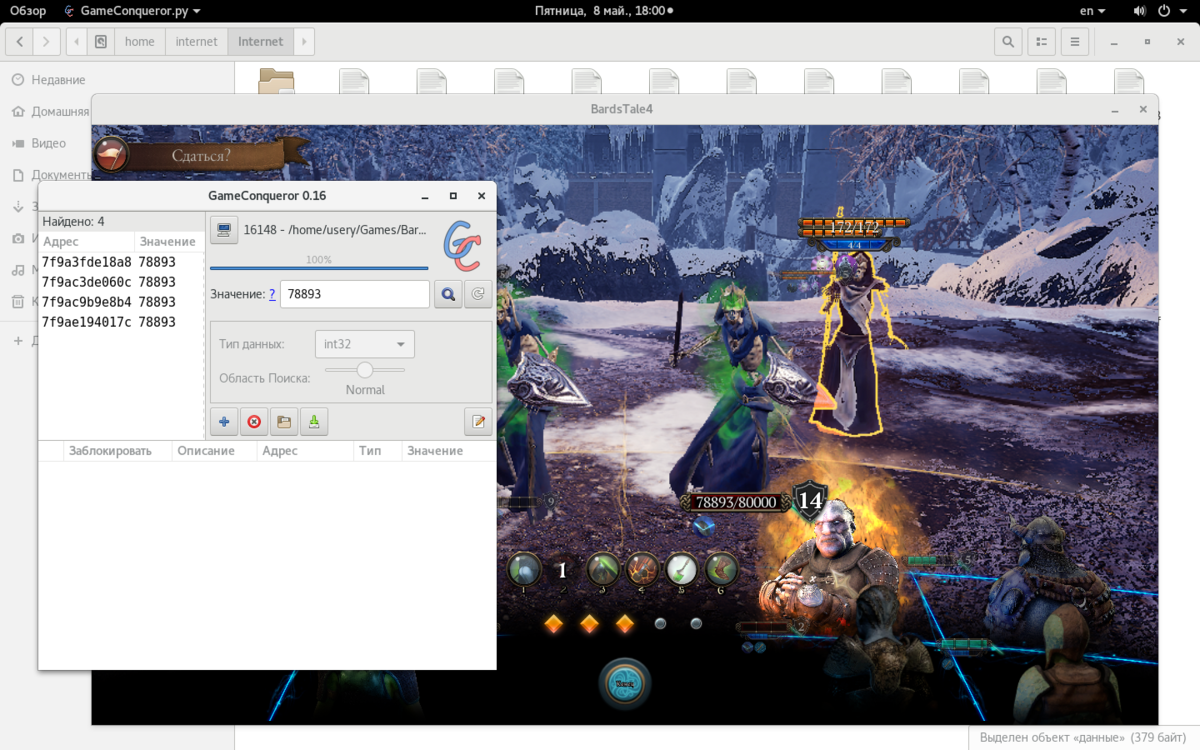This screenshot has width=1200, height=750.
Task: Open file manager search
Action: tap(1008, 42)
